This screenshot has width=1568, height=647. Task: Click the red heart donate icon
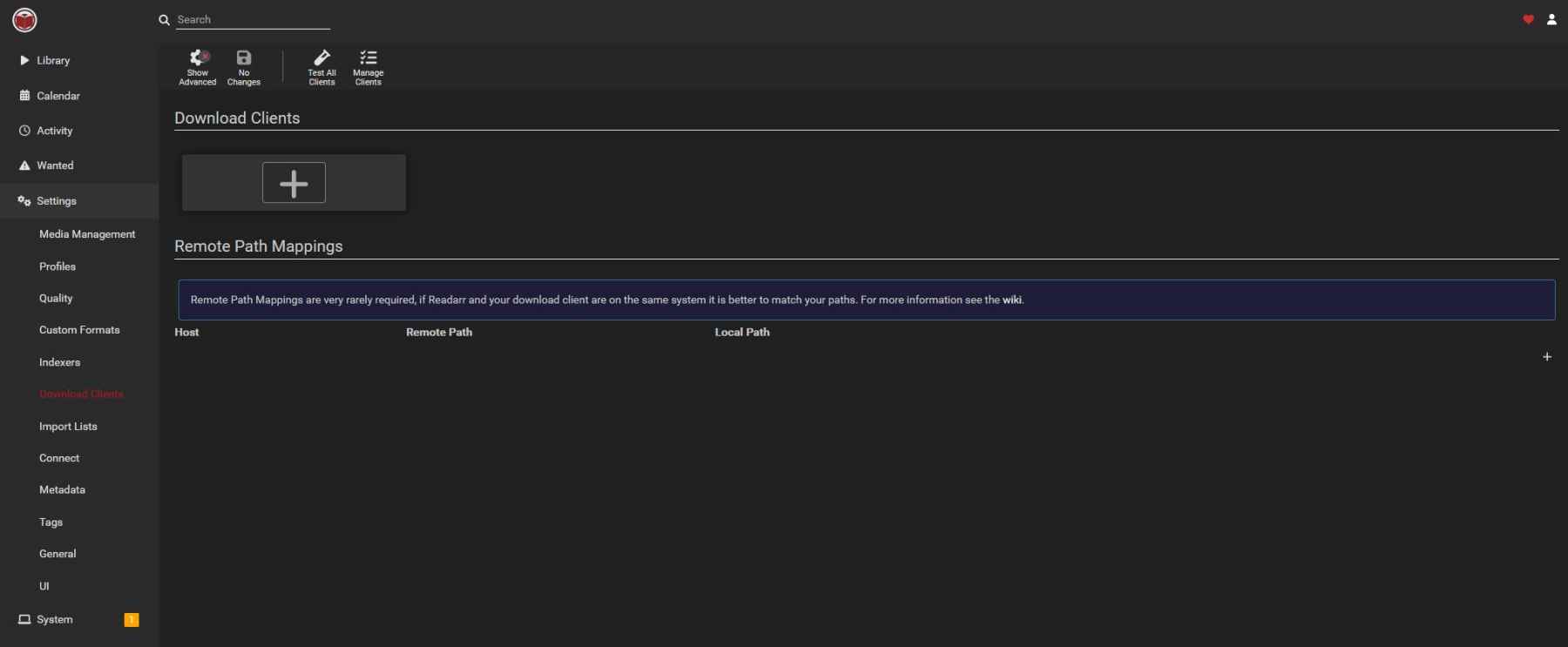point(1528,19)
